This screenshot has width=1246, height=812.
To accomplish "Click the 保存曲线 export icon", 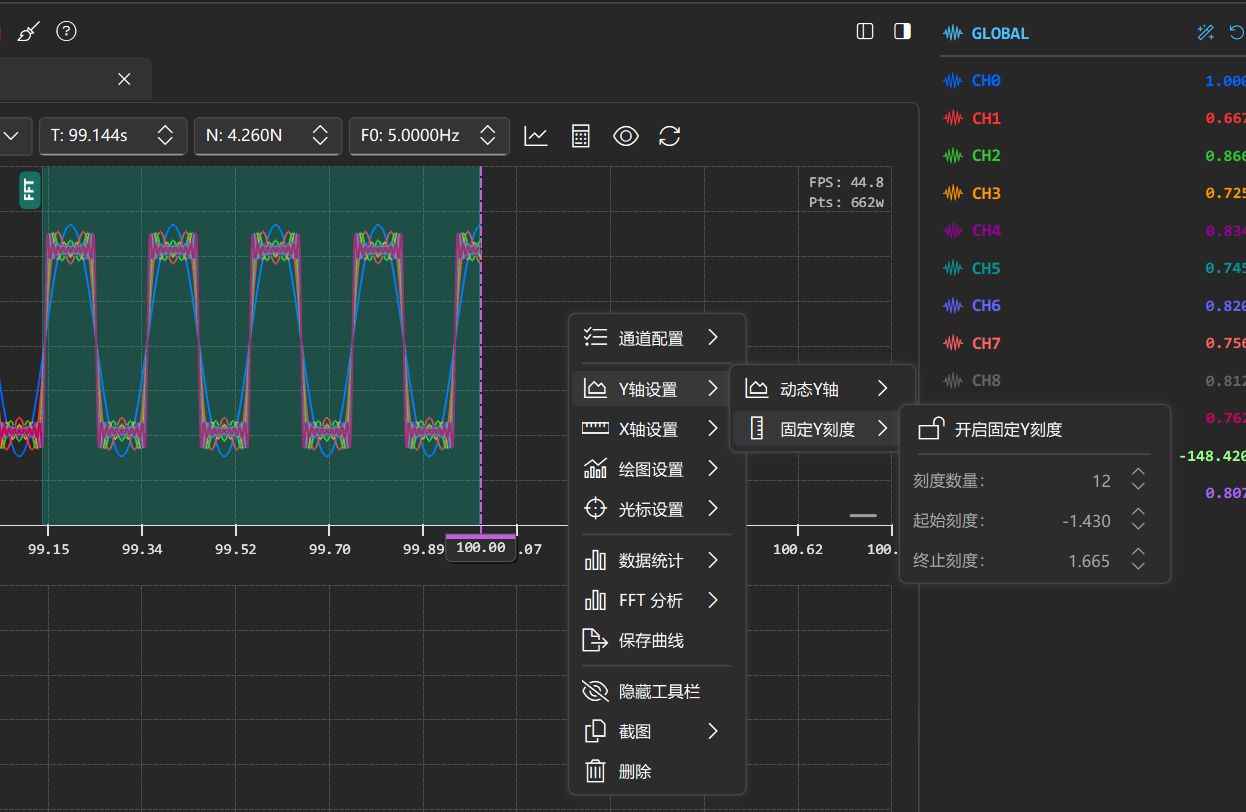I will [x=595, y=641].
